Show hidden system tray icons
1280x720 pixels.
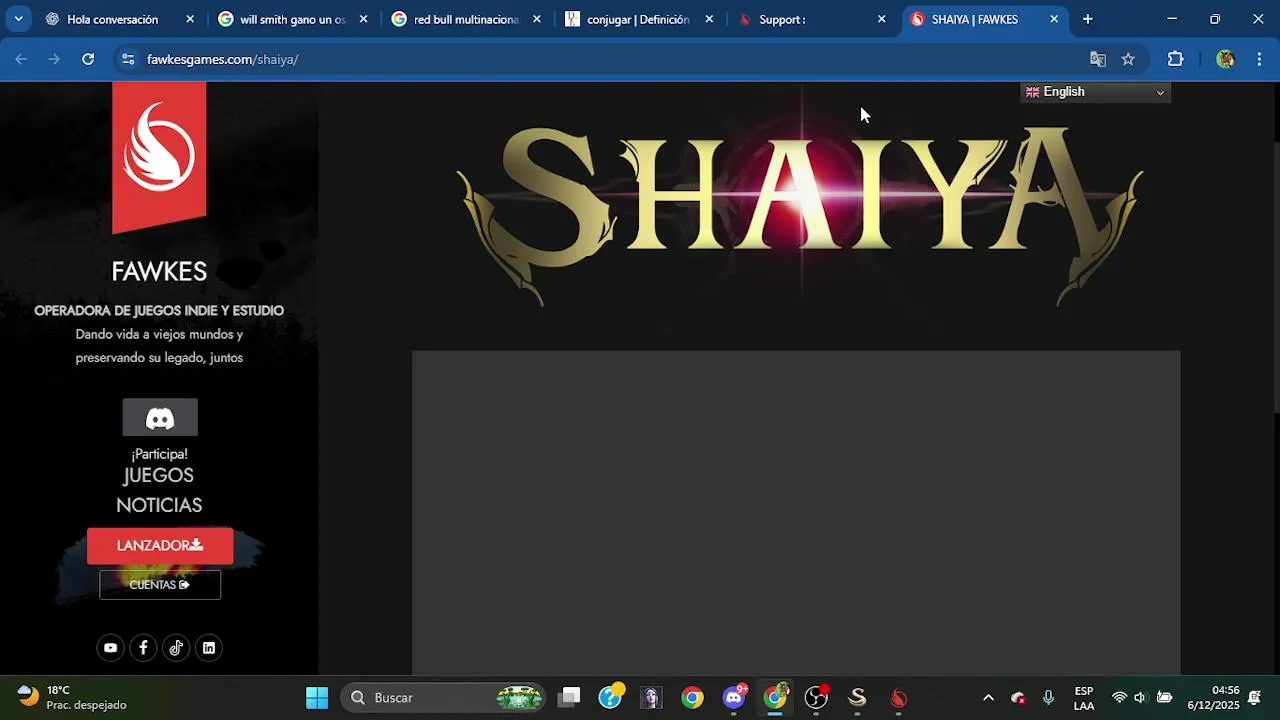[x=988, y=698]
